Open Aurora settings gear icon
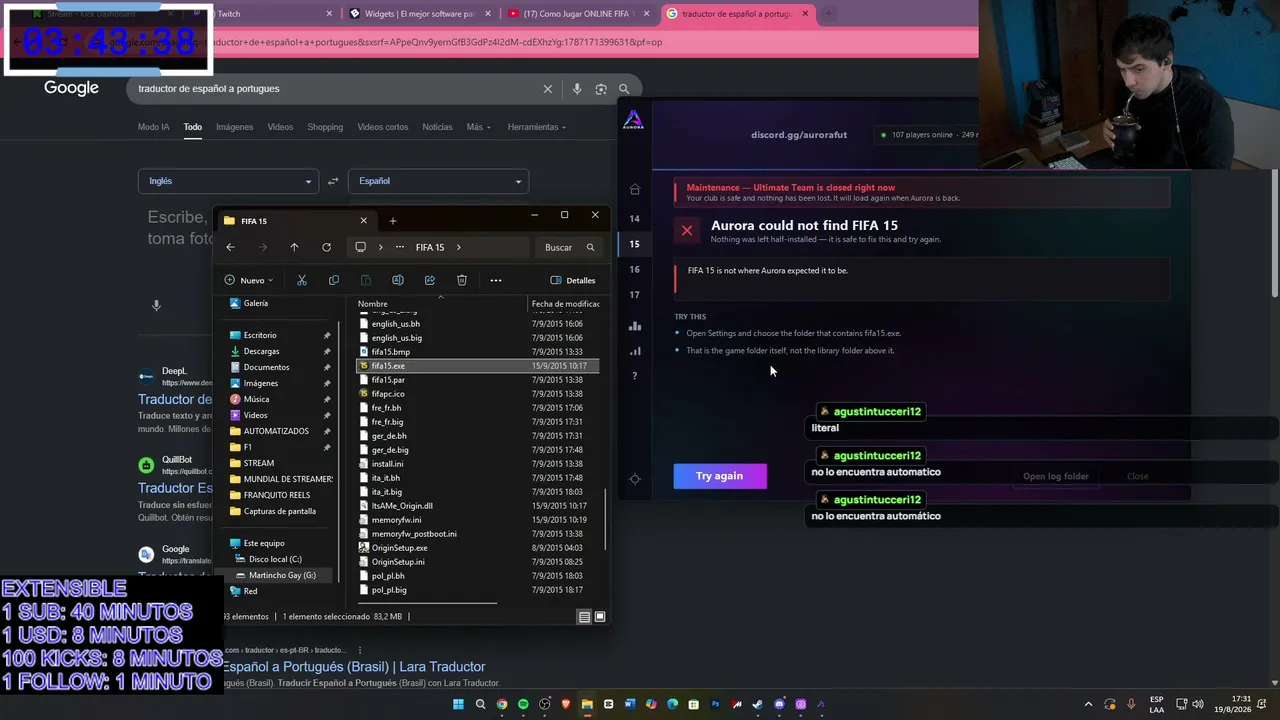 coord(634,479)
